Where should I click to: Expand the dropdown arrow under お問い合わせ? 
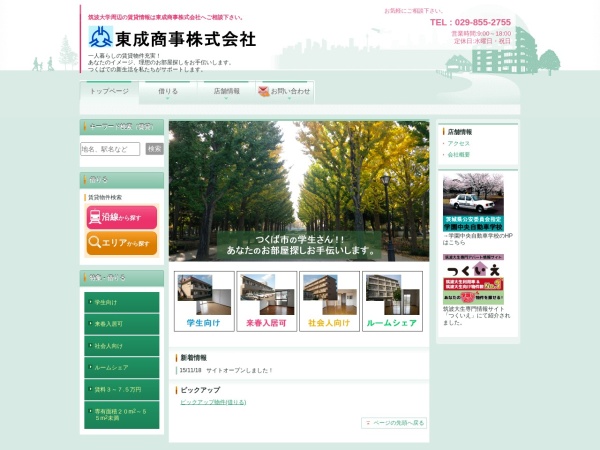289,99
